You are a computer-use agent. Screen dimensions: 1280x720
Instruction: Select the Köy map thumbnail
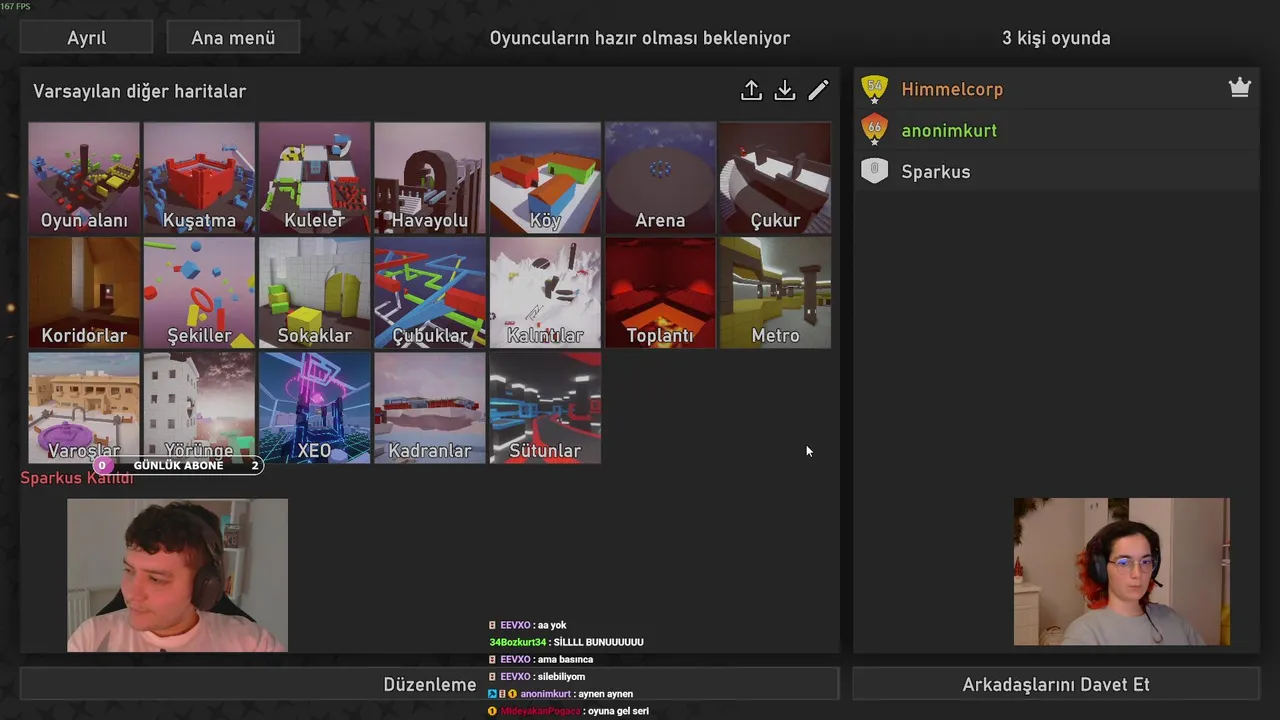point(545,178)
